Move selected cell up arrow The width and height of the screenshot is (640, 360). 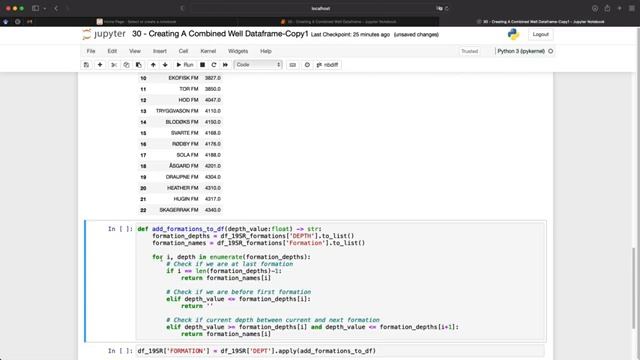153,65
